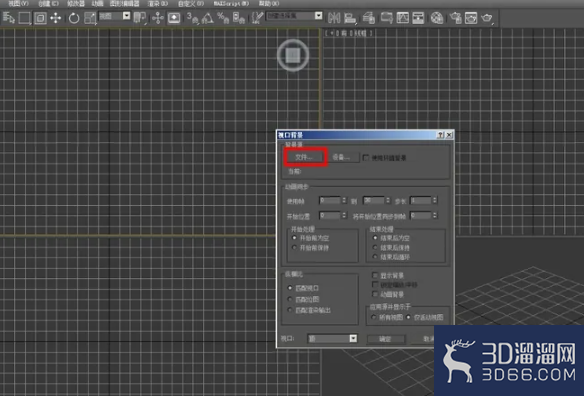Select the 仅活动视图 radio button

click(x=409, y=317)
